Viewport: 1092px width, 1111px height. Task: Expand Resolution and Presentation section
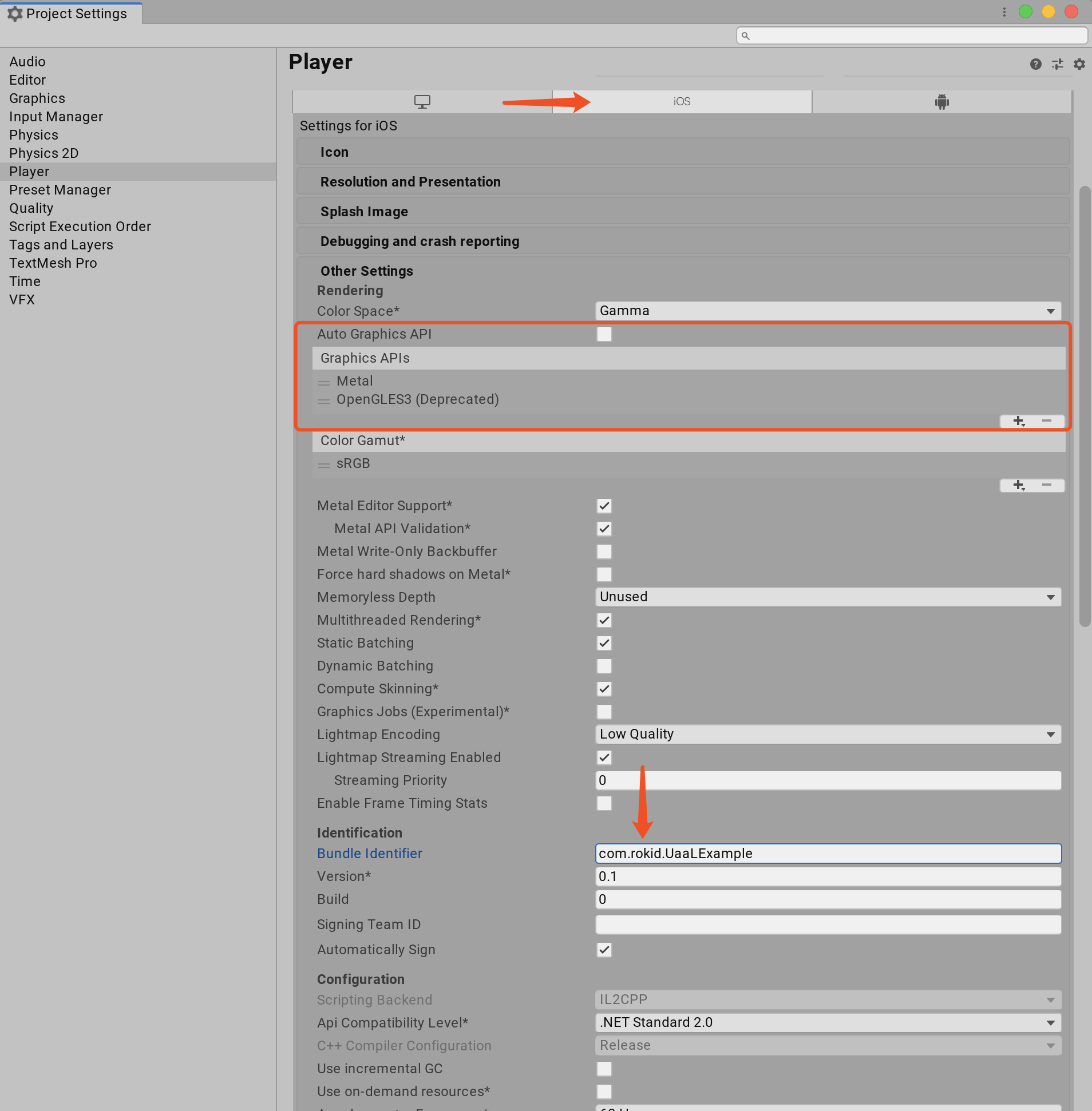[682, 182]
